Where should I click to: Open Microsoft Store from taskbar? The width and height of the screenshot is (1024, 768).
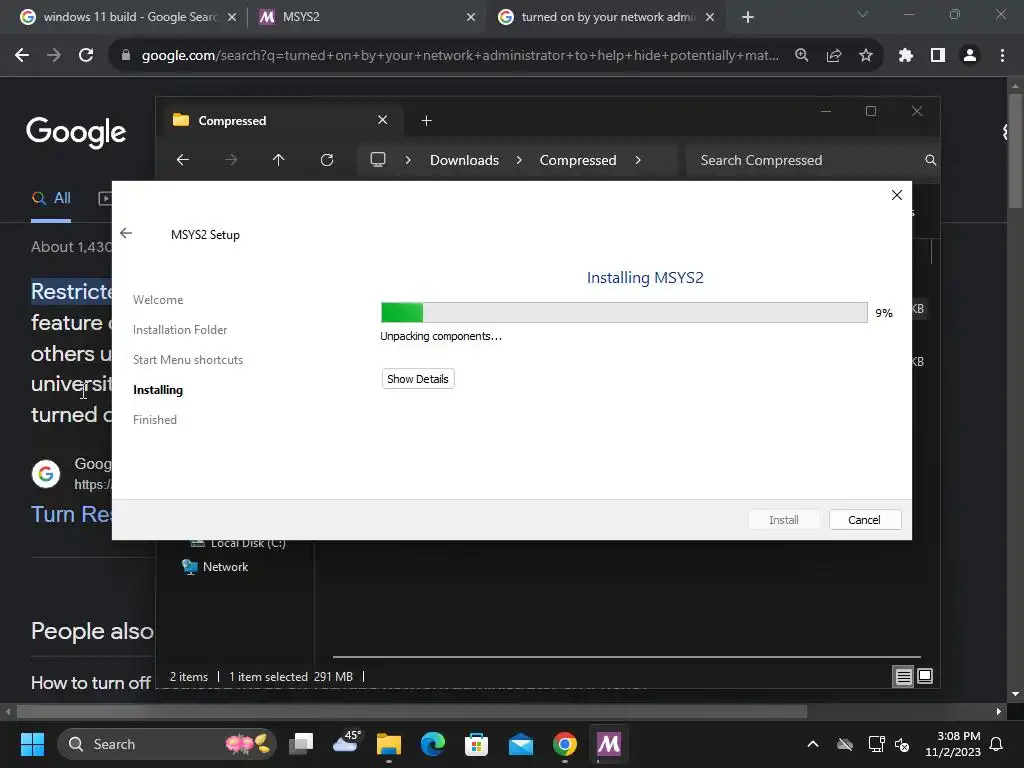click(x=477, y=744)
